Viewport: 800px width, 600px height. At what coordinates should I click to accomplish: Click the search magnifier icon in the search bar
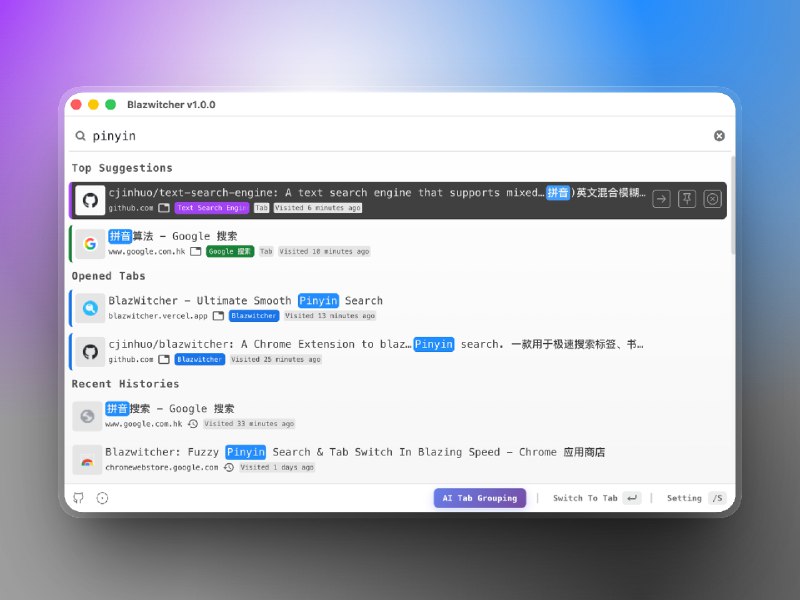81,135
